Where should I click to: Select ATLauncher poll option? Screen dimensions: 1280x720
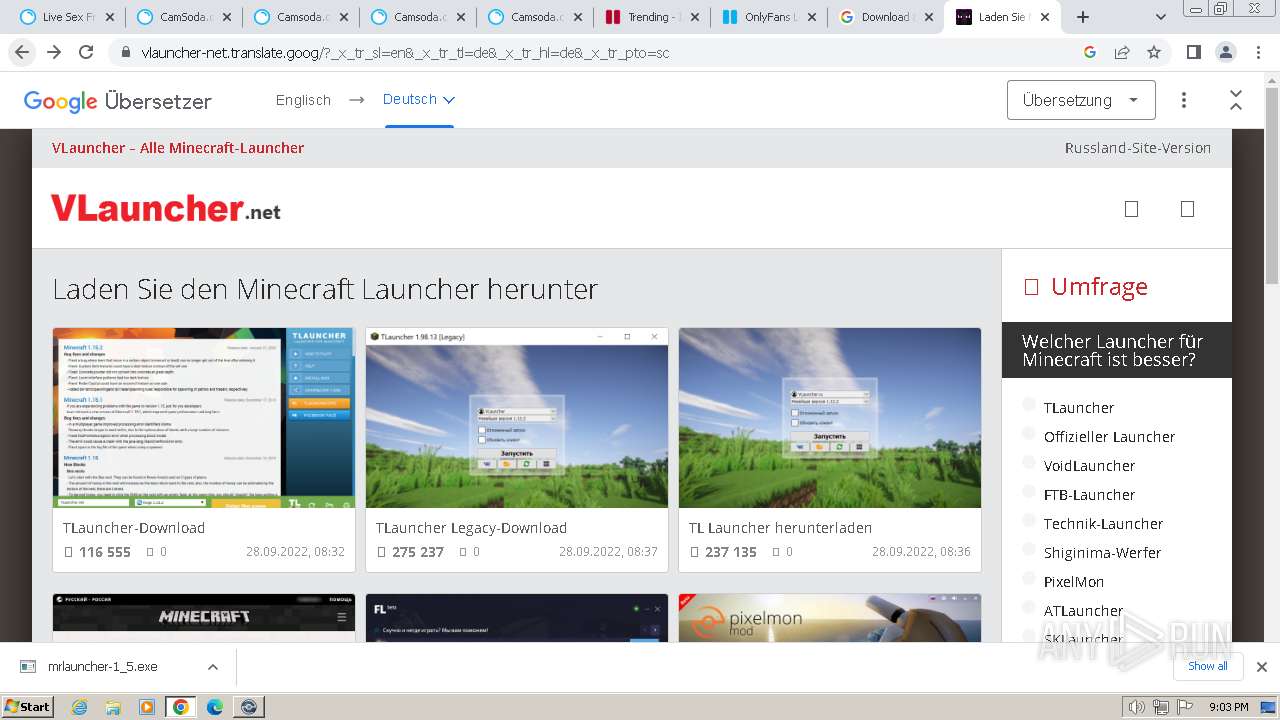pyautogui.click(x=1029, y=608)
